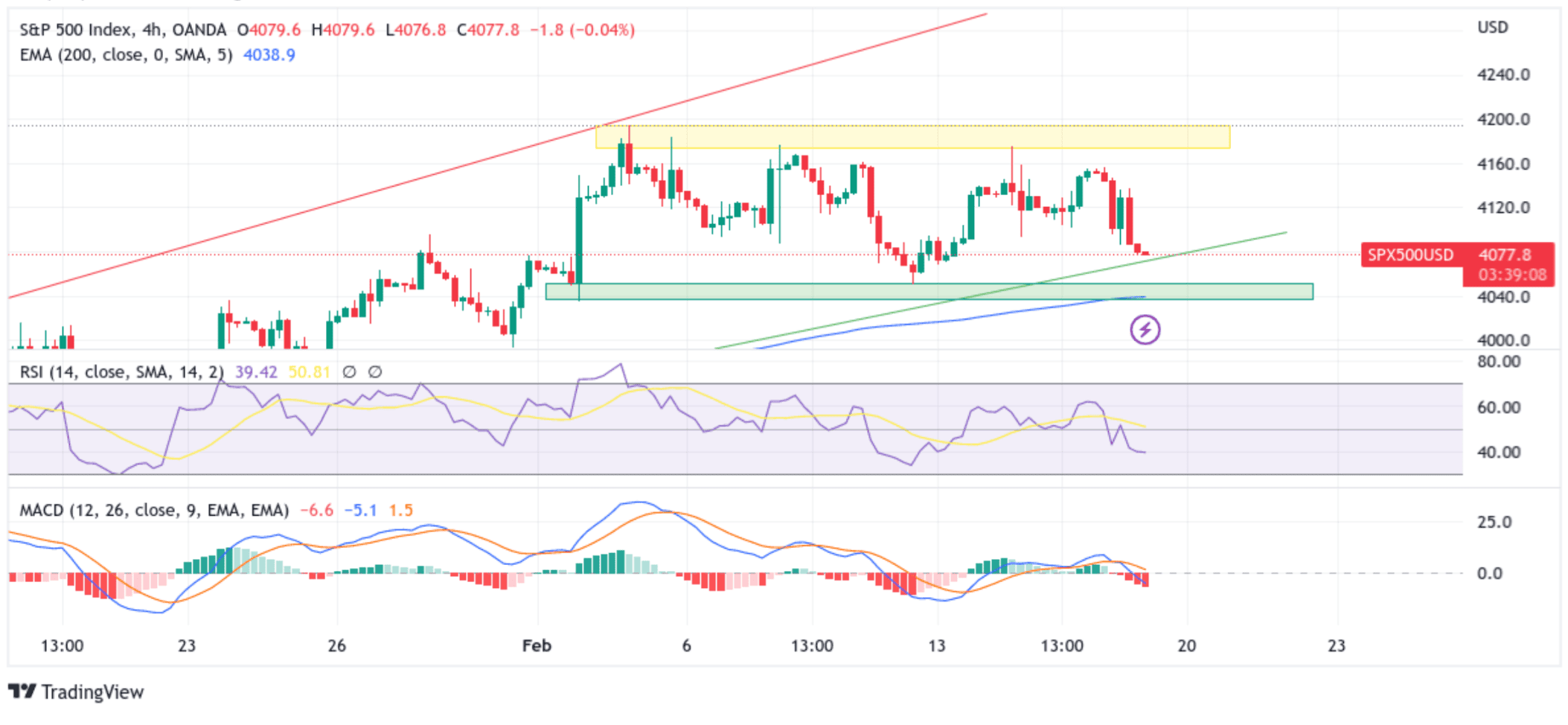Image resolution: width=1568 pixels, height=725 pixels.
Task: Click the 4120.0 price axis label
Action: click(1503, 208)
